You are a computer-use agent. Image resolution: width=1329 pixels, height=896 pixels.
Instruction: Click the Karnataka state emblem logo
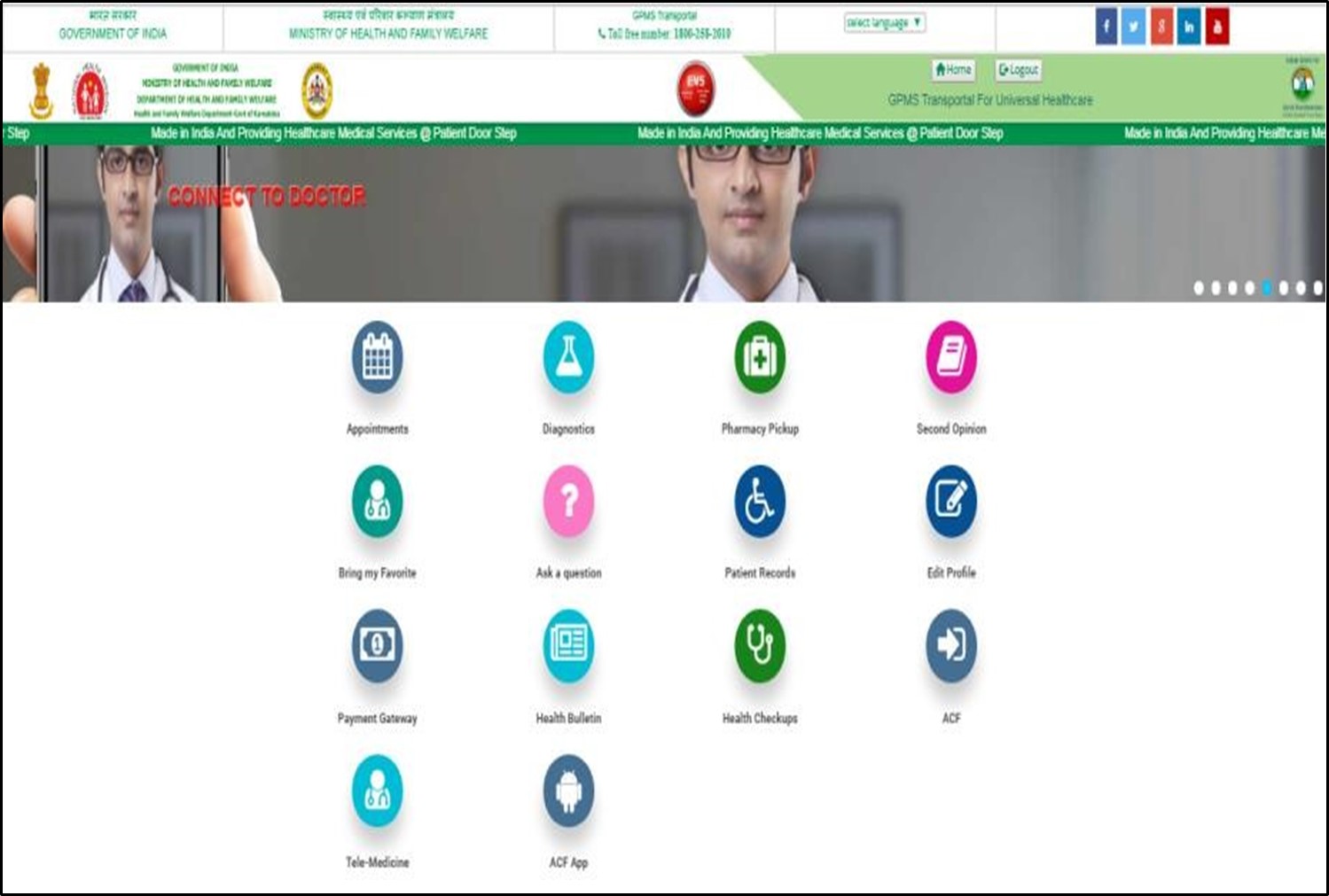[317, 90]
